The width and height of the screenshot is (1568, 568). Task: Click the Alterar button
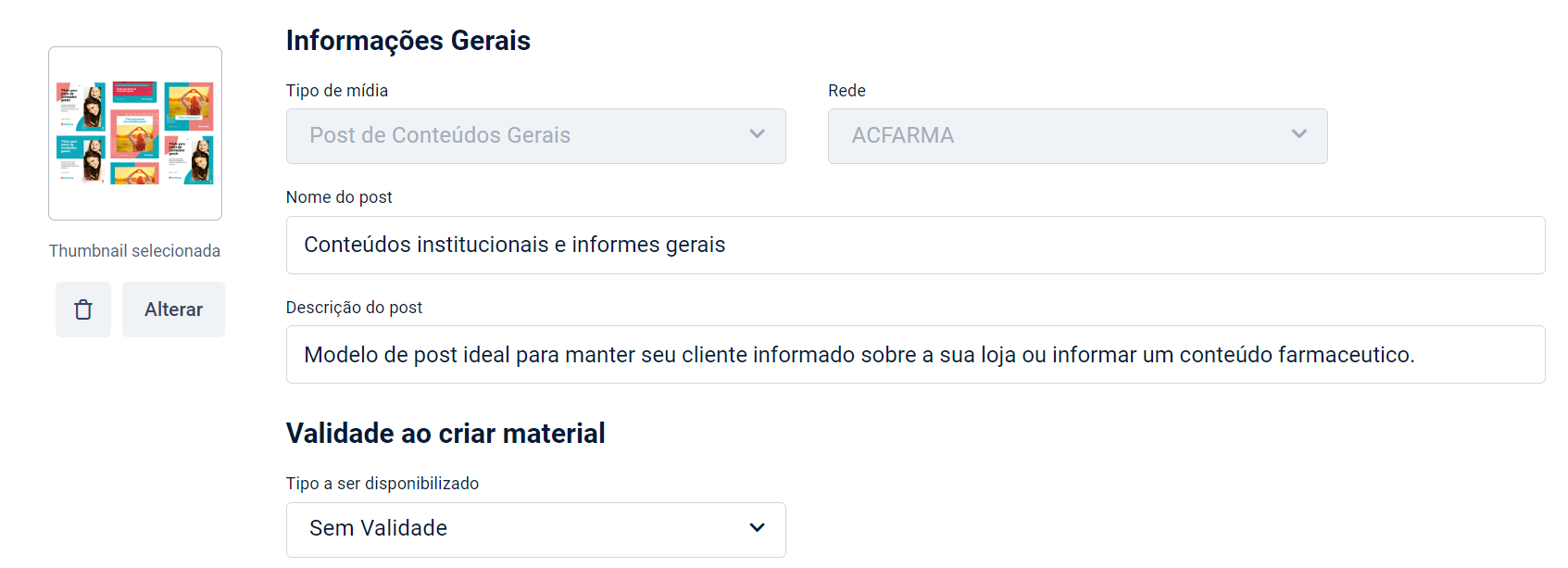coord(173,309)
